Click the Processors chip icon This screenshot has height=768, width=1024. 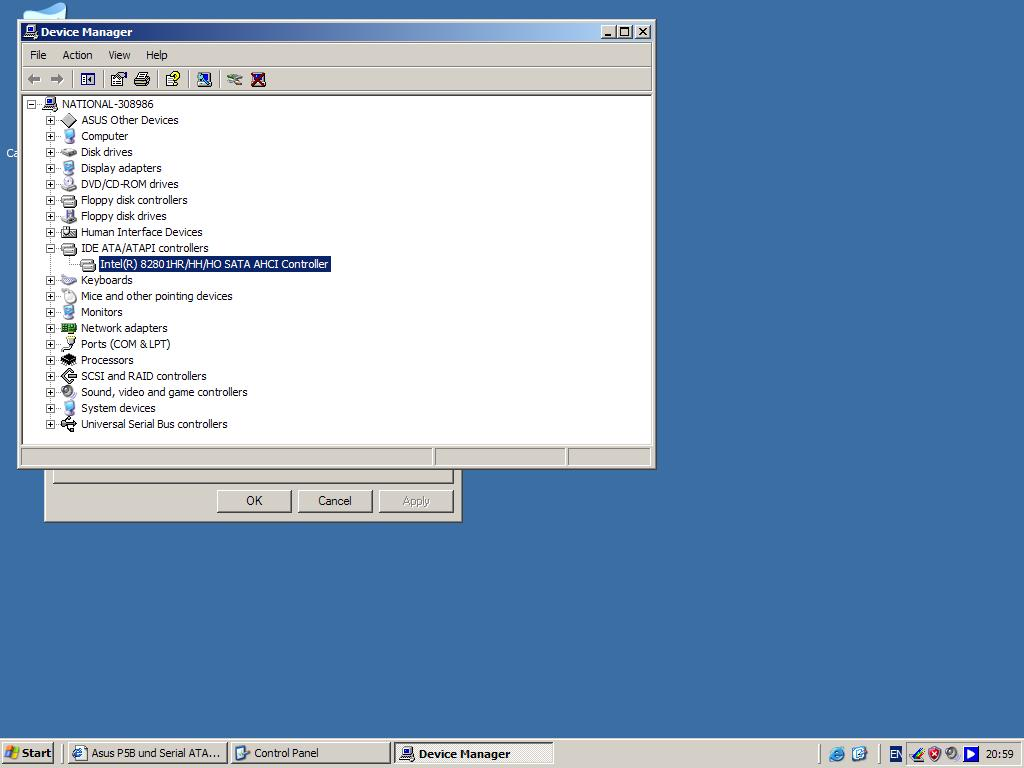point(69,360)
